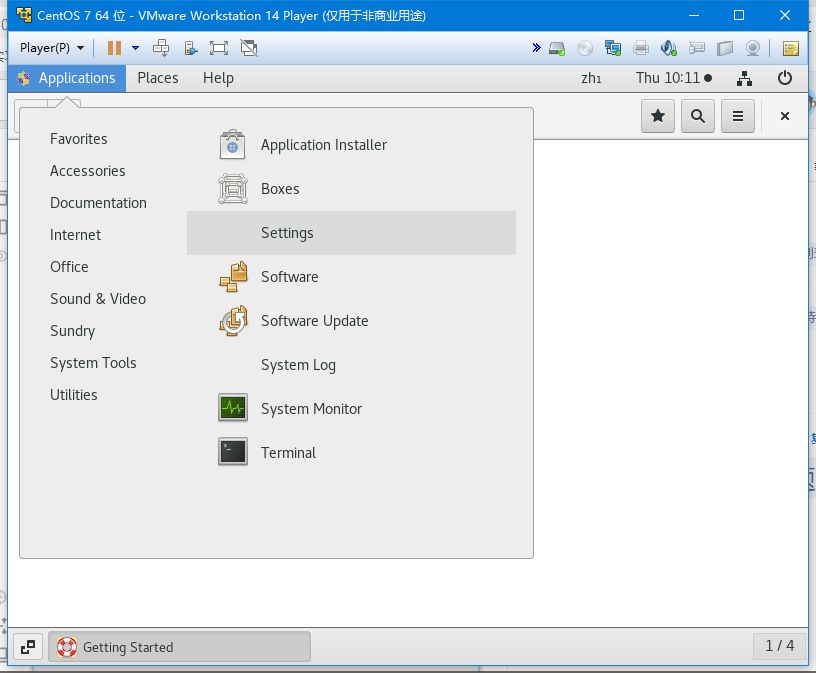Toggle the application search with magnifier button

697,116
